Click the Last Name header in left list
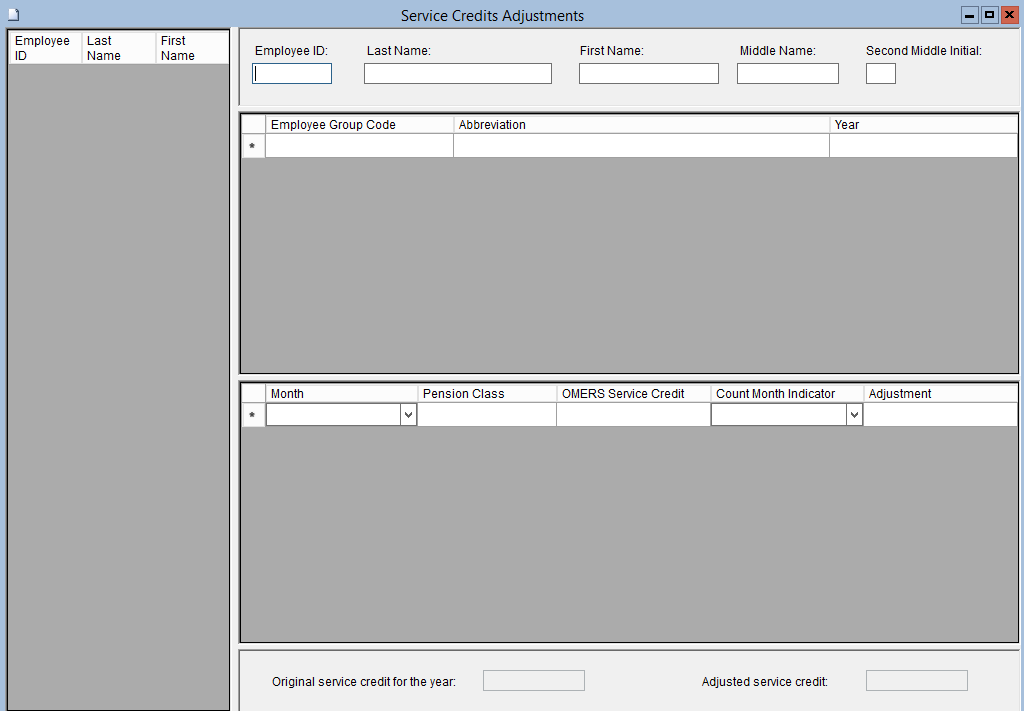 click(118, 48)
